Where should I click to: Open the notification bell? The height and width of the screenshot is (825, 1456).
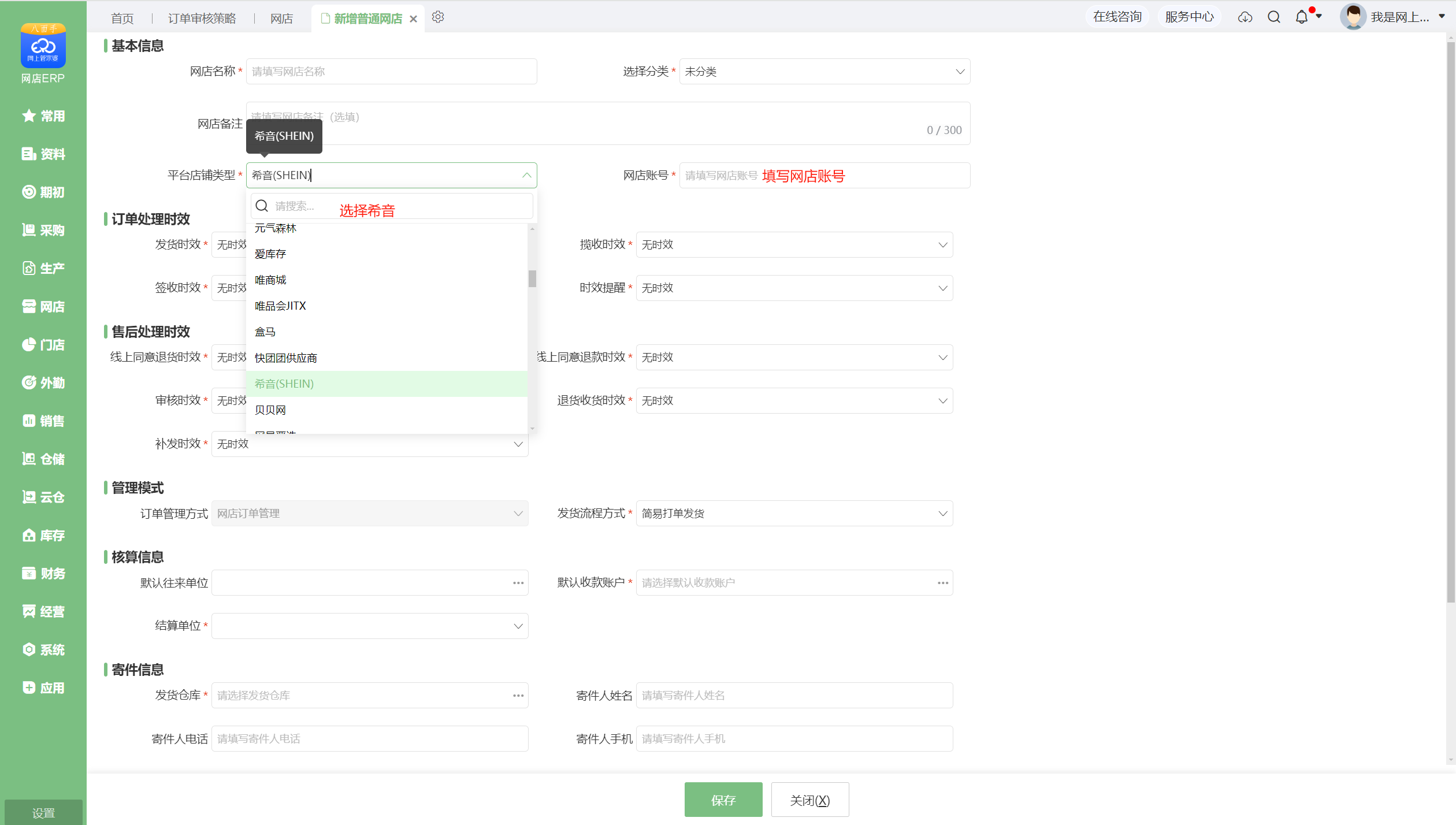[x=1302, y=17]
